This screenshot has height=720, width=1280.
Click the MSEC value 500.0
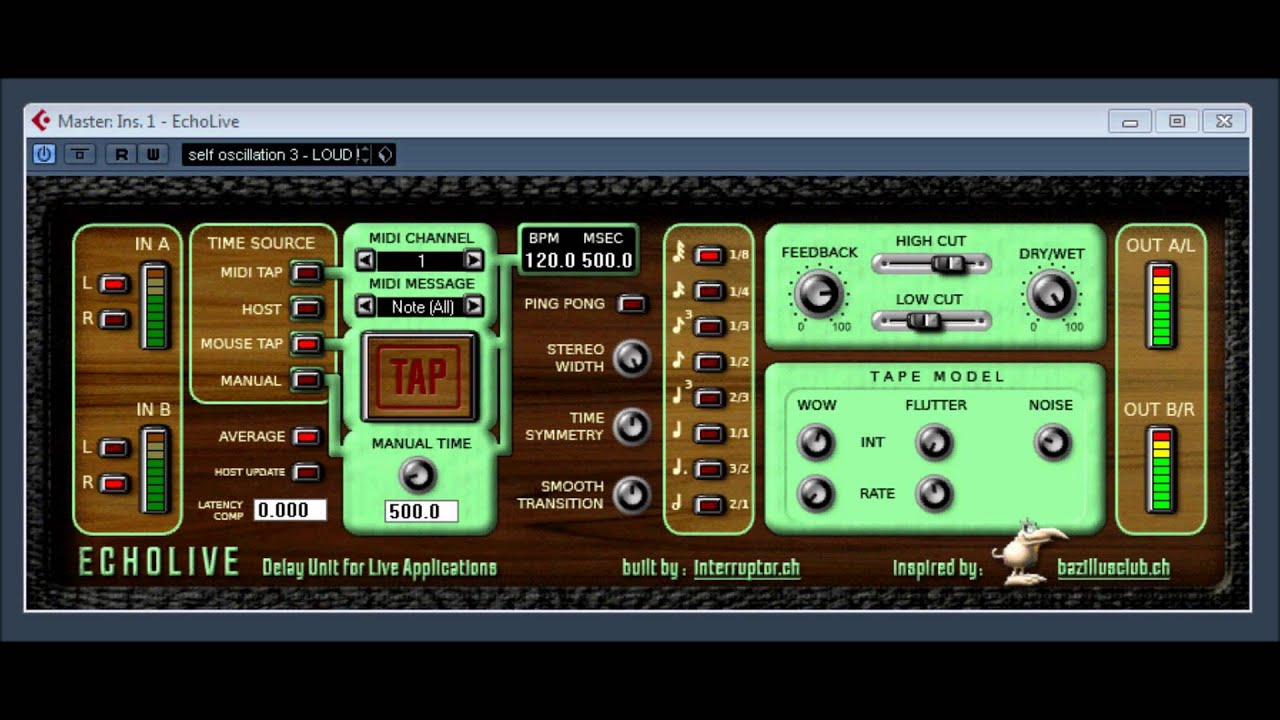607,260
